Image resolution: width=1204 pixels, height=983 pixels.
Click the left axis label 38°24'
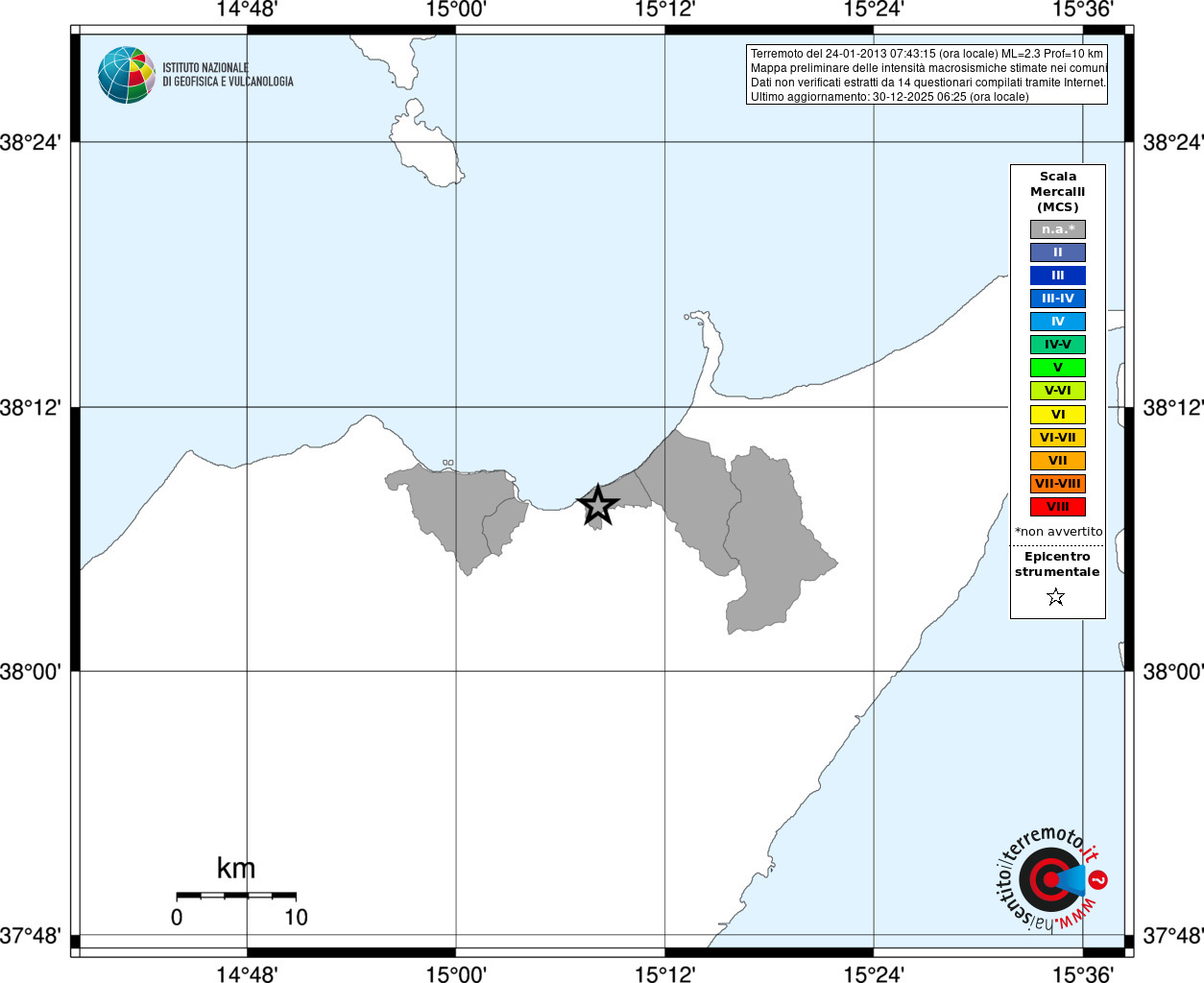[x=31, y=142]
